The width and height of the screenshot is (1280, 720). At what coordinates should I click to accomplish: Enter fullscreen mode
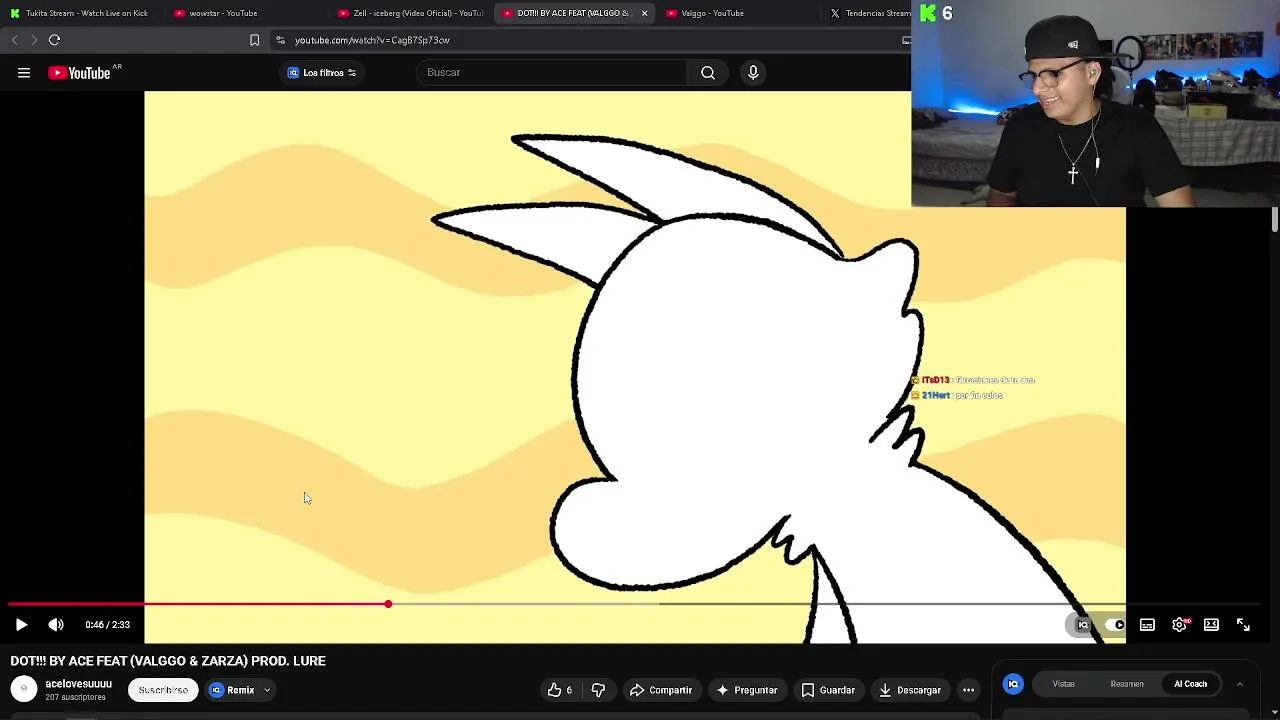1243,625
